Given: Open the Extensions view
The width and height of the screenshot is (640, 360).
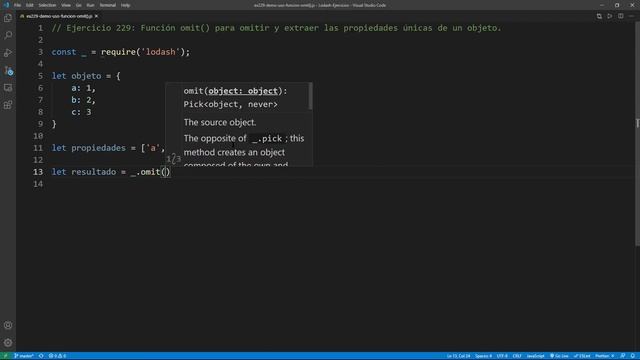Looking at the screenshot, I should point(8,105).
